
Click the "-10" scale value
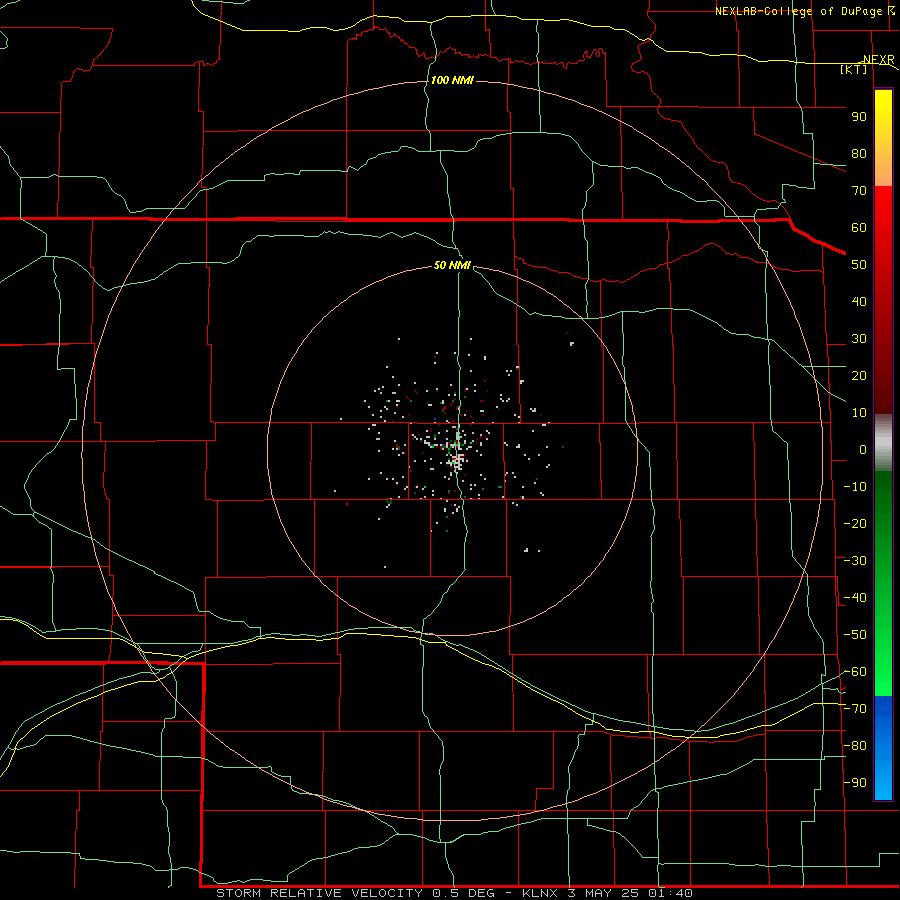(x=855, y=487)
